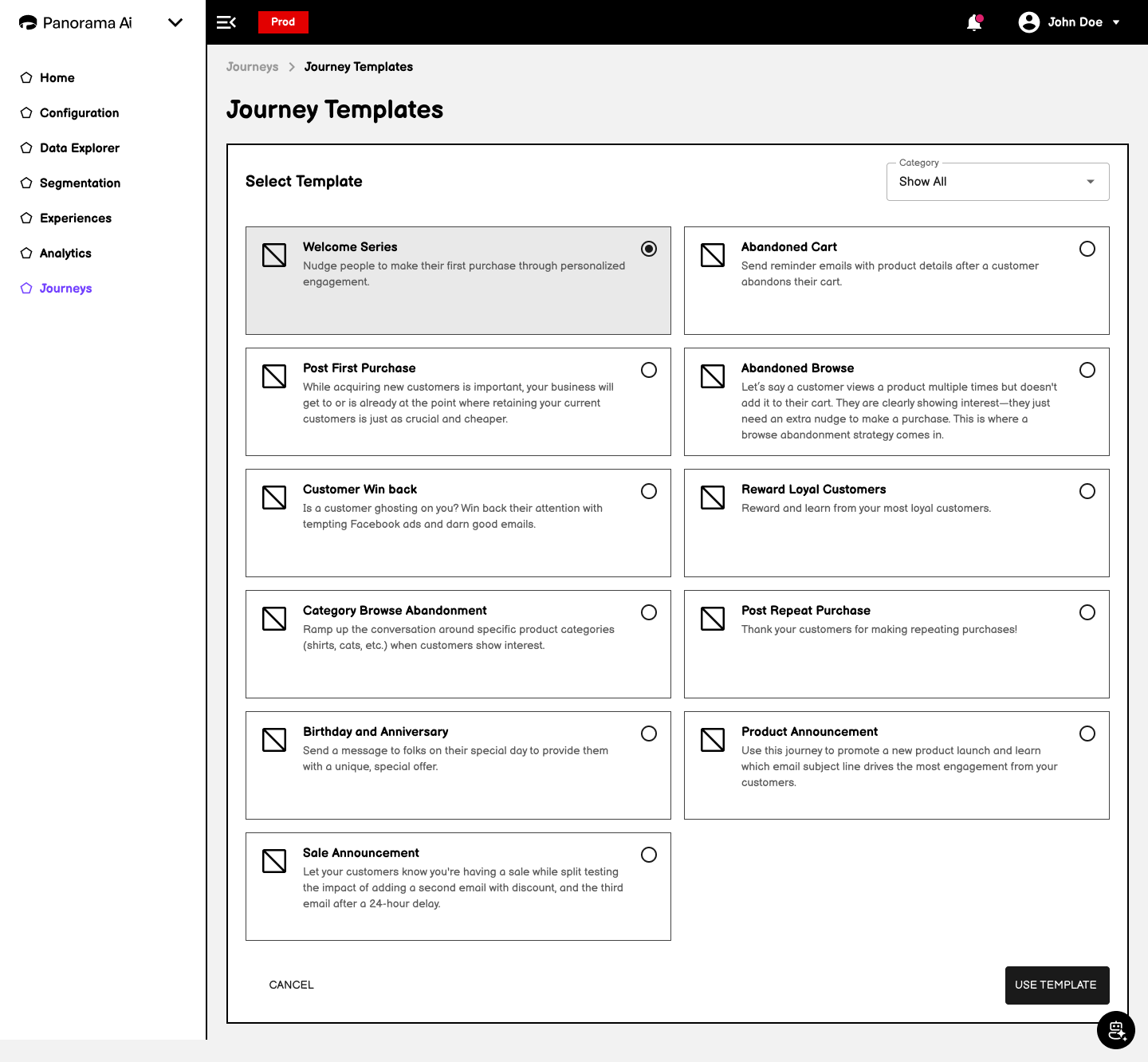
Task: Open the notifications bell
Action: point(974,22)
